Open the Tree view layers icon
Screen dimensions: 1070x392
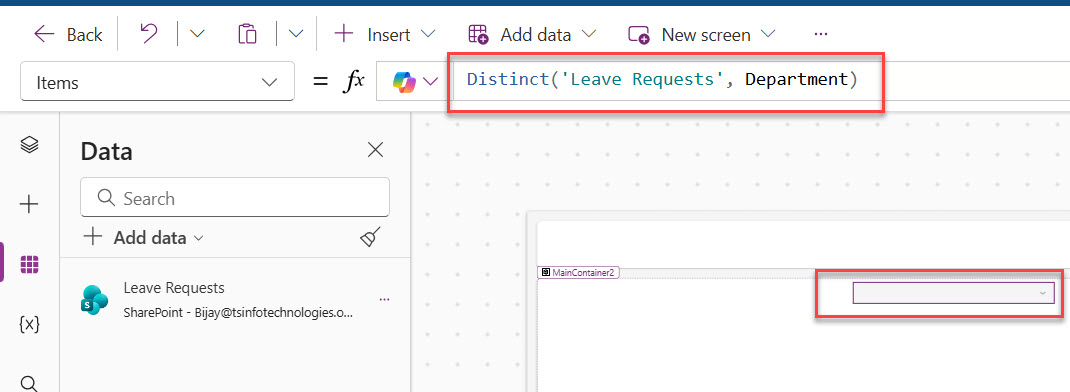[x=29, y=145]
